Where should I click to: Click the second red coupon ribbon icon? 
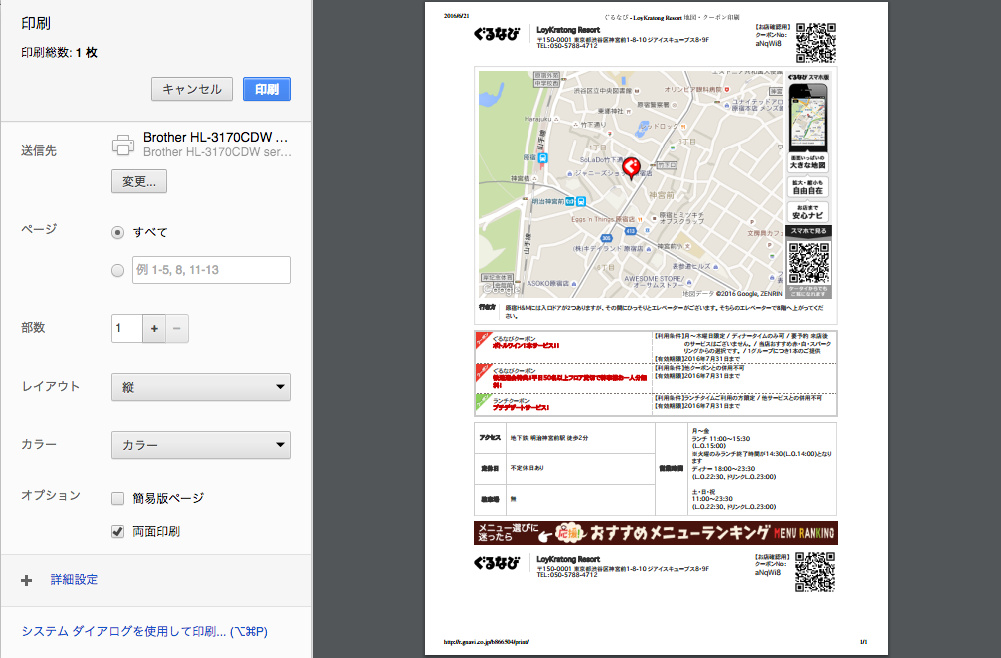pos(483,371)
